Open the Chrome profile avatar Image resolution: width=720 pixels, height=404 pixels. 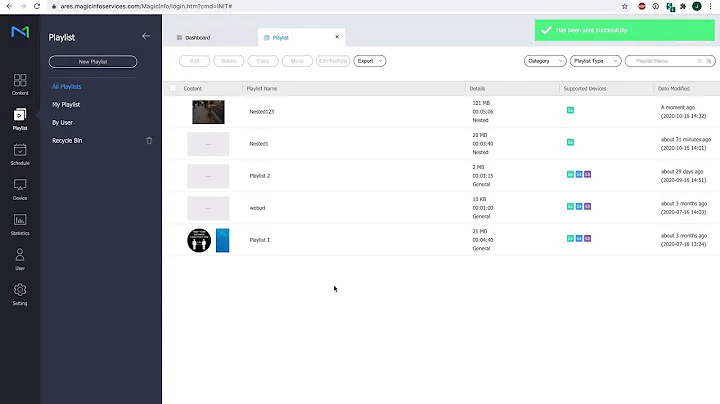(697, 6)
